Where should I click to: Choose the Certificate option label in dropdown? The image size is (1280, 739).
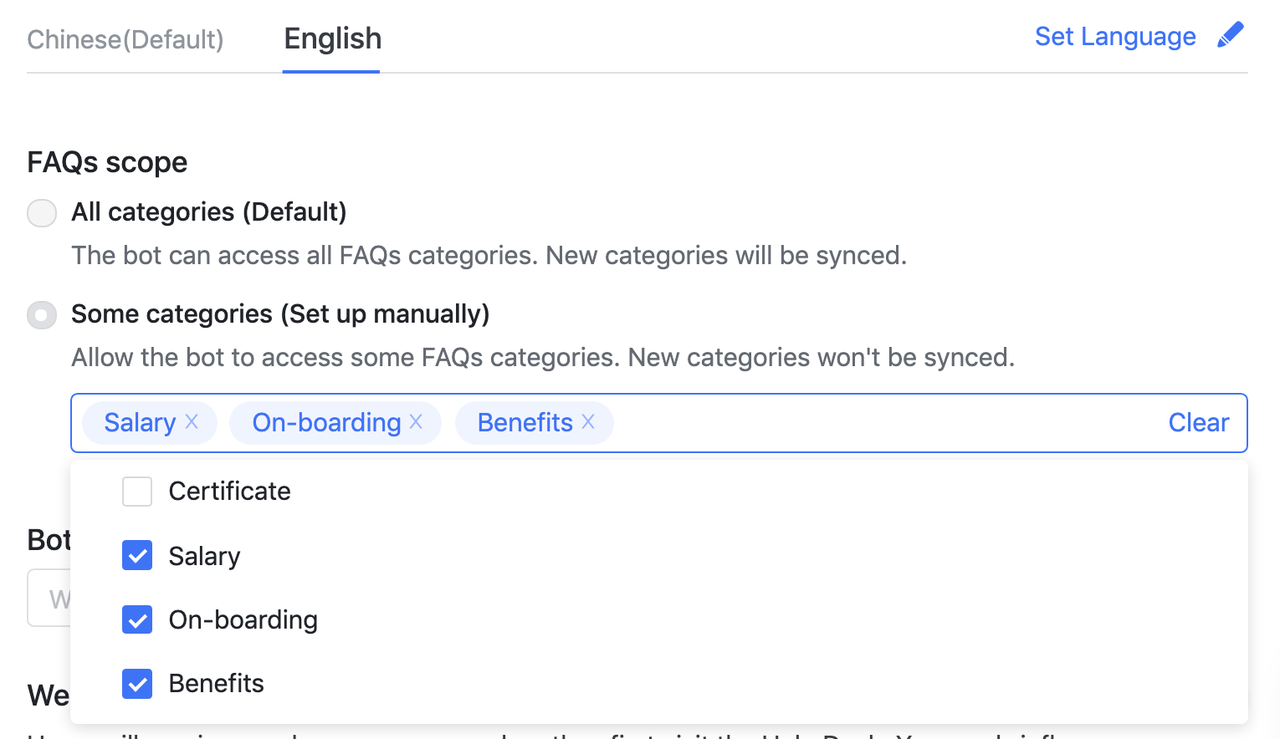click(x=229, y=491)
